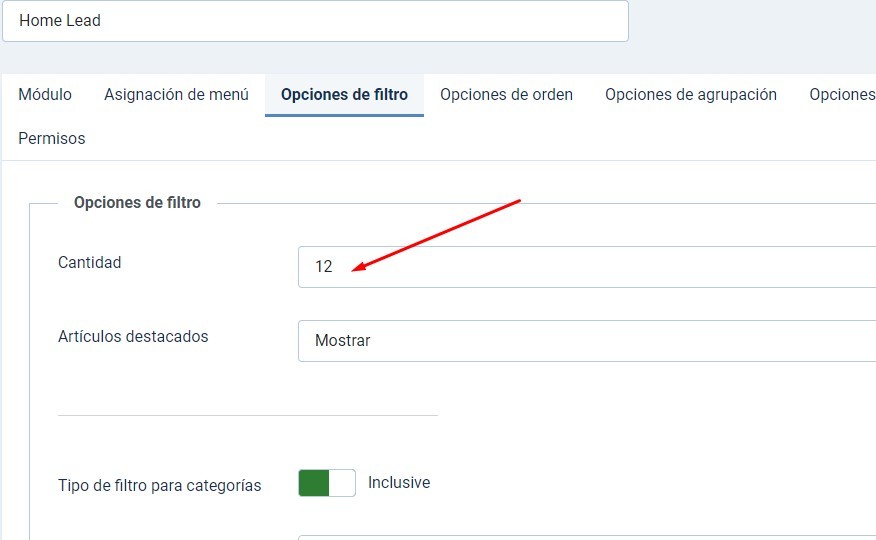Click the Opciones de filtro fieldset heading
876x540 pixels.
coord(137,203)
